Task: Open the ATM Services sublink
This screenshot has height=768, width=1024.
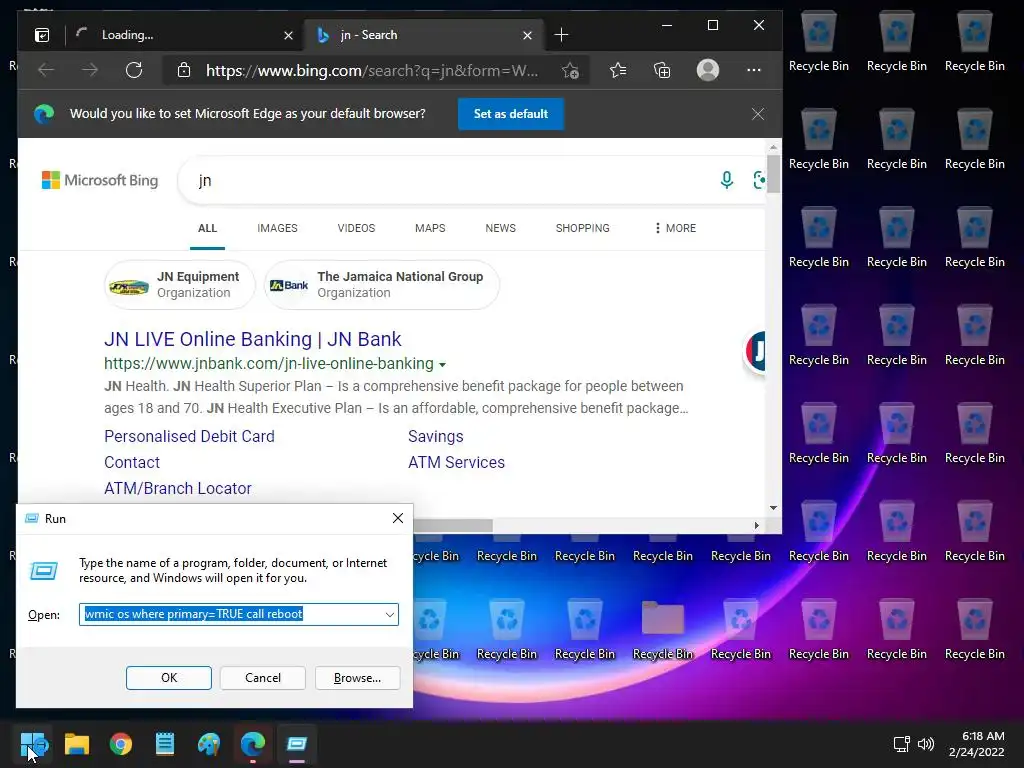Action: (x=456, y=462)
